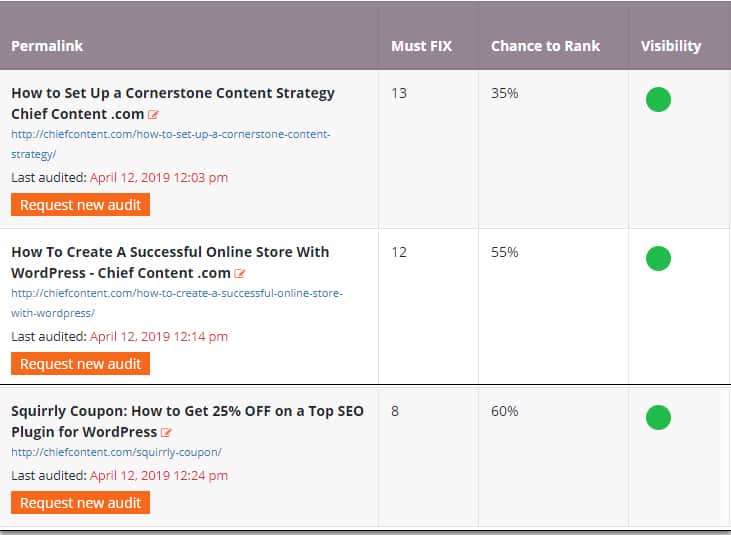Sort table by Must FIX column header
This screenshot has height=535, width=731.
click(x=423, y=46)
